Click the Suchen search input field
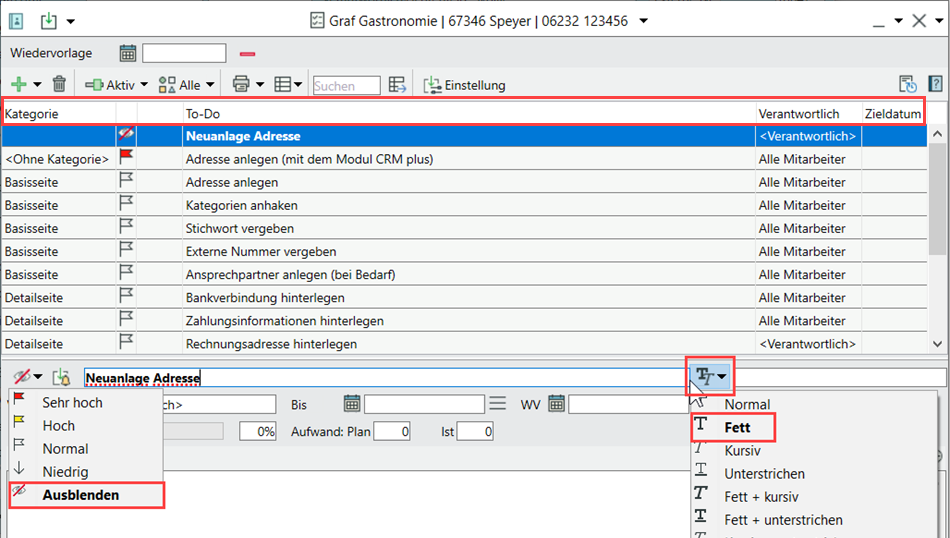This screenshot has height=538, width=950. point(346,86)
